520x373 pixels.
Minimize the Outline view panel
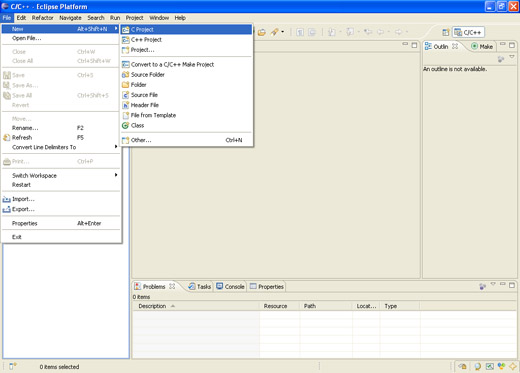(503, 44)
